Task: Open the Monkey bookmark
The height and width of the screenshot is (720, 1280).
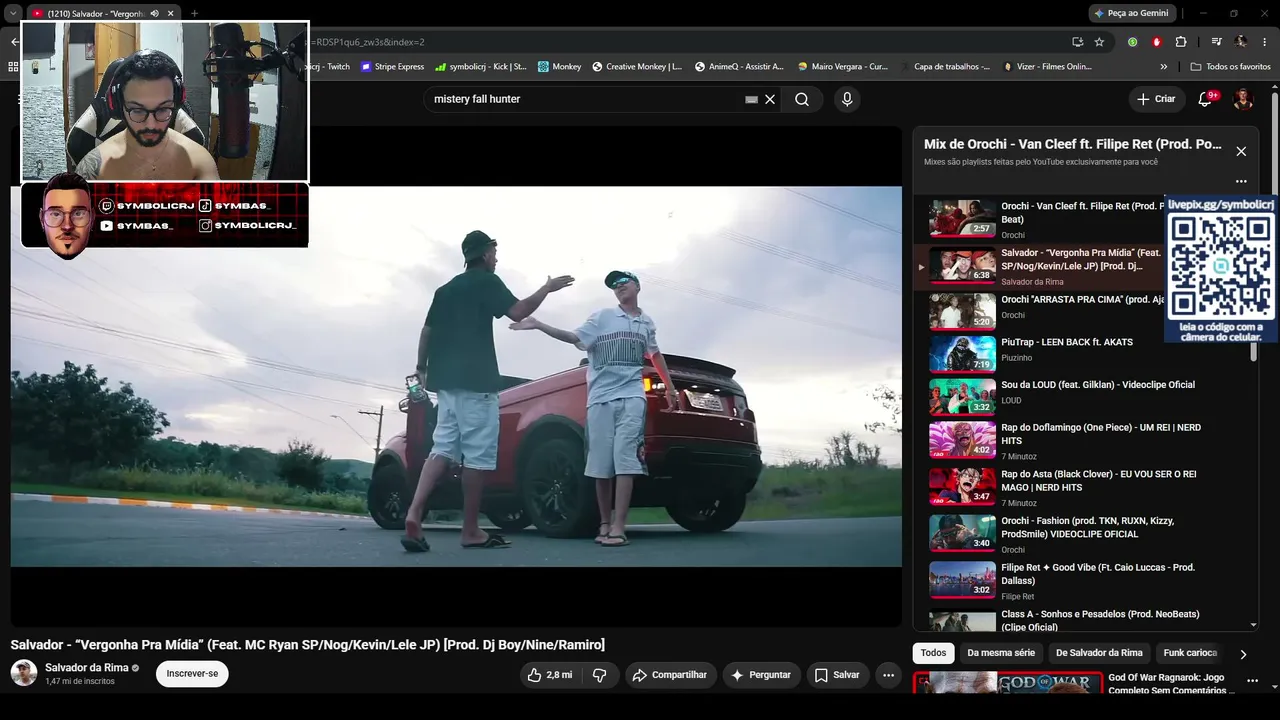Action: (x=559, y=67)
